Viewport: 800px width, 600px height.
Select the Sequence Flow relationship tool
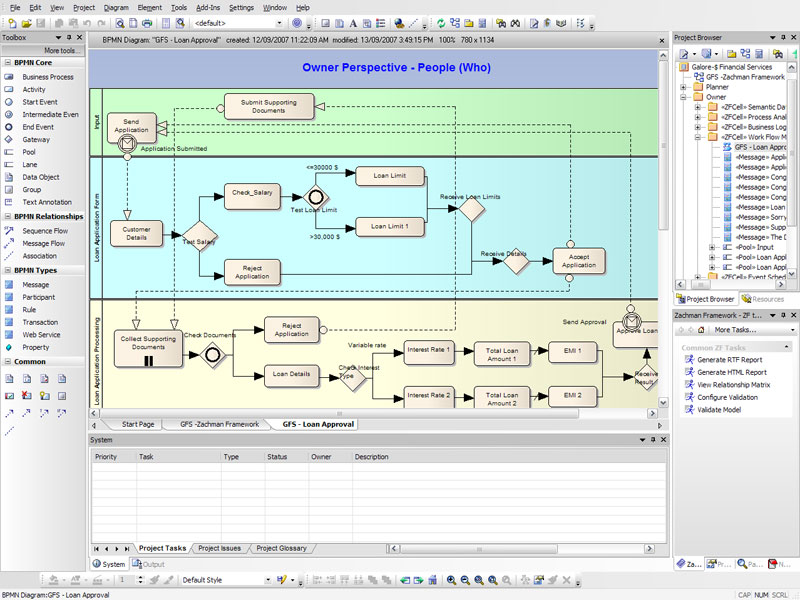point(44,230)
